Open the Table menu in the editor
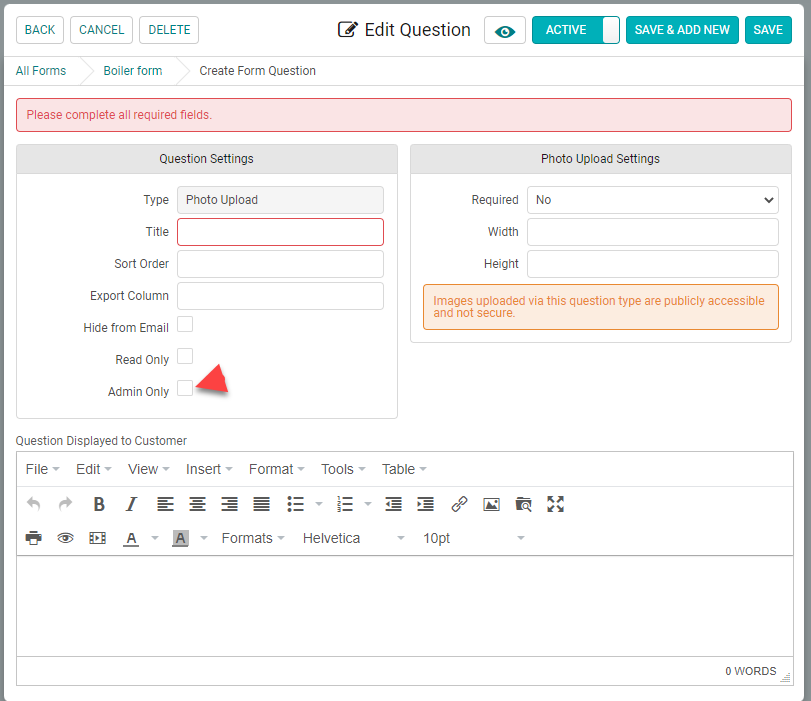The image size is (811, 701). [398, 469]
